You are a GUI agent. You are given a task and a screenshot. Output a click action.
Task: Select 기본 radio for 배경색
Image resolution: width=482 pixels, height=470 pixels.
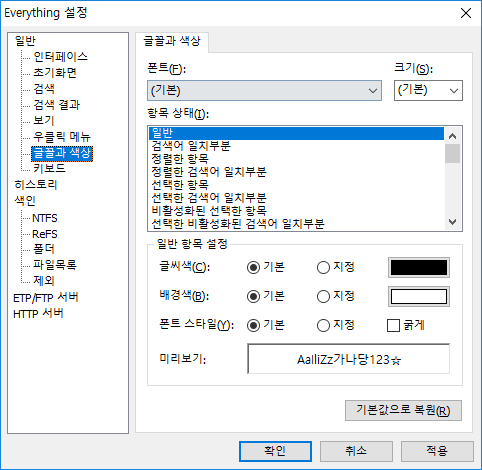coord(253,296)
